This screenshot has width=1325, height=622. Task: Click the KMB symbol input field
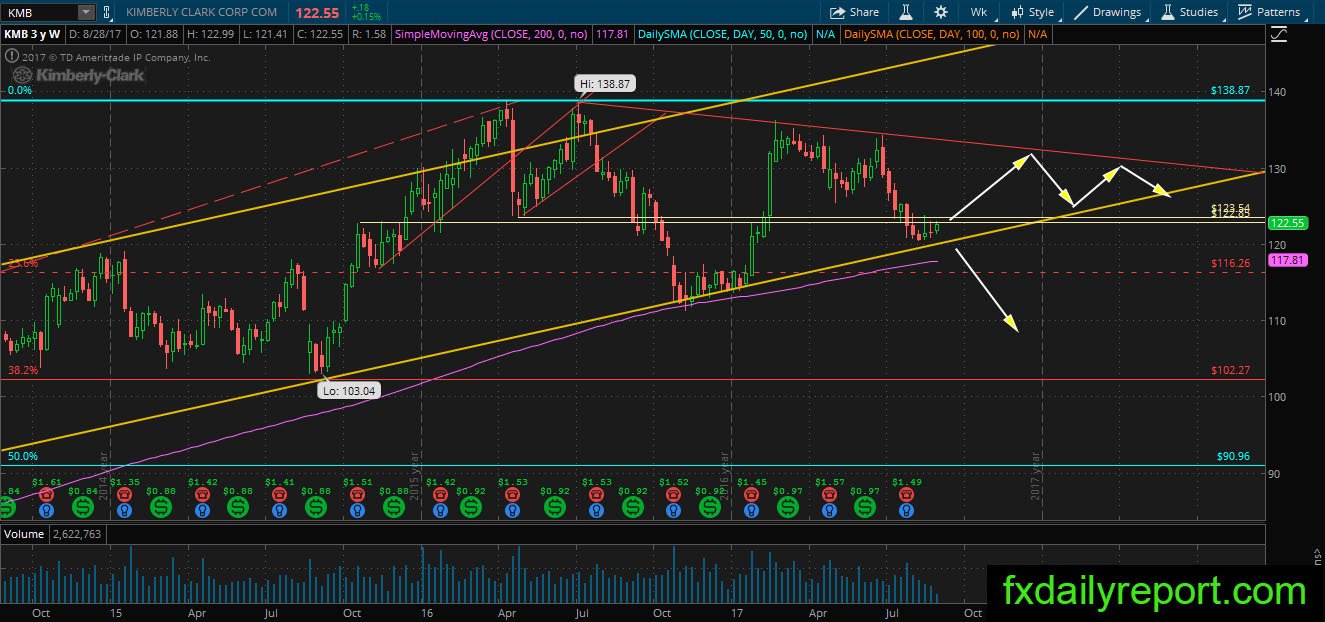40,12
